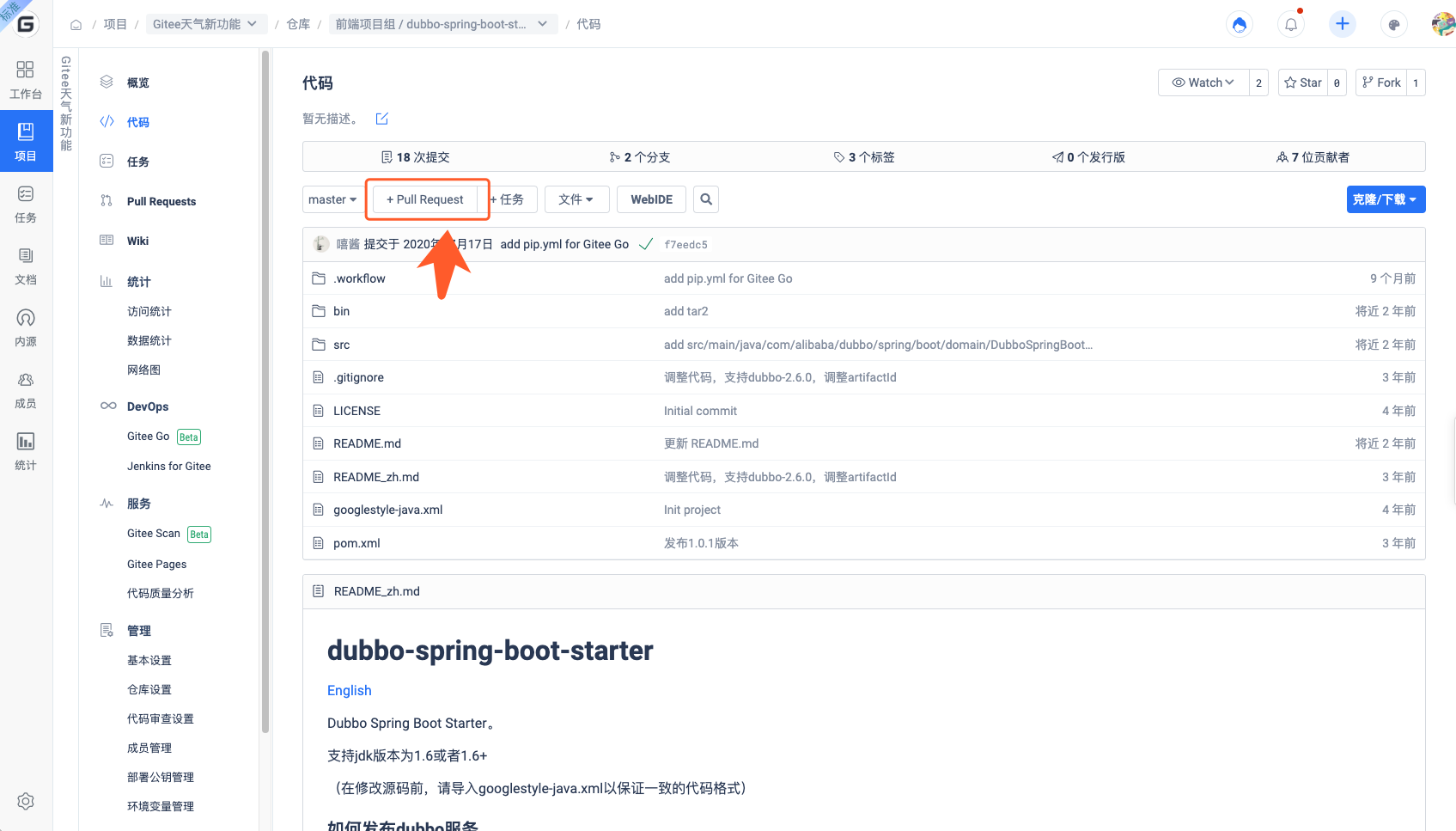Open the Gitee logo home

click(x=26, y=24)
